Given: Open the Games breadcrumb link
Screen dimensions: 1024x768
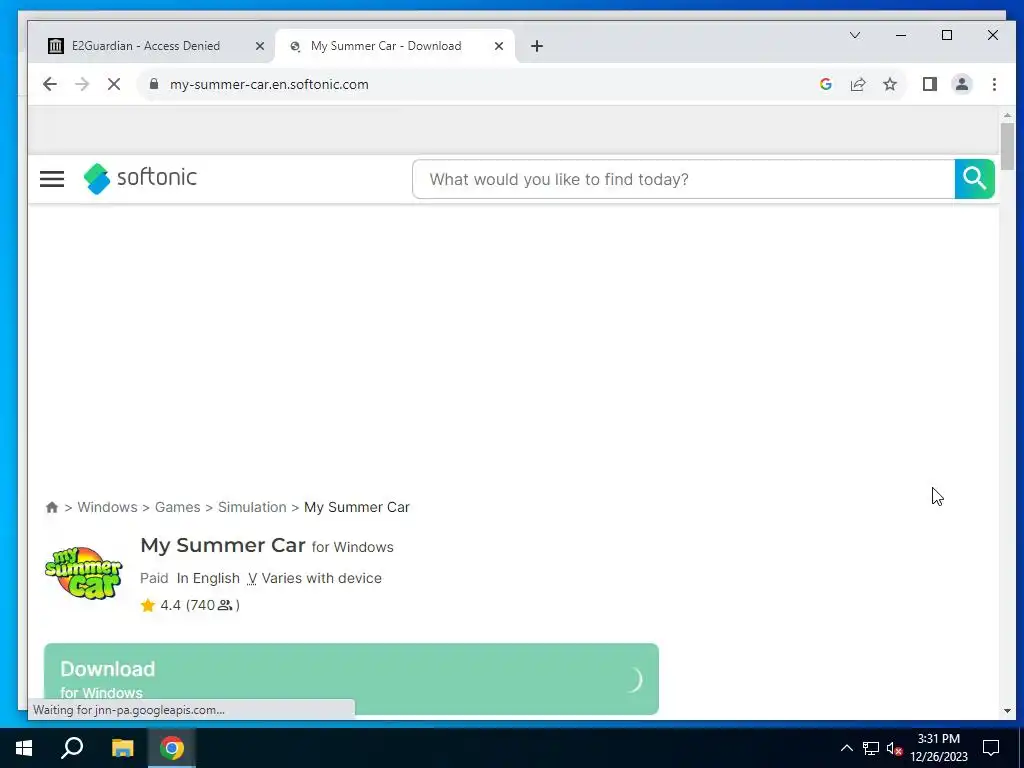Looking at the screenshot, I should 178,507.
